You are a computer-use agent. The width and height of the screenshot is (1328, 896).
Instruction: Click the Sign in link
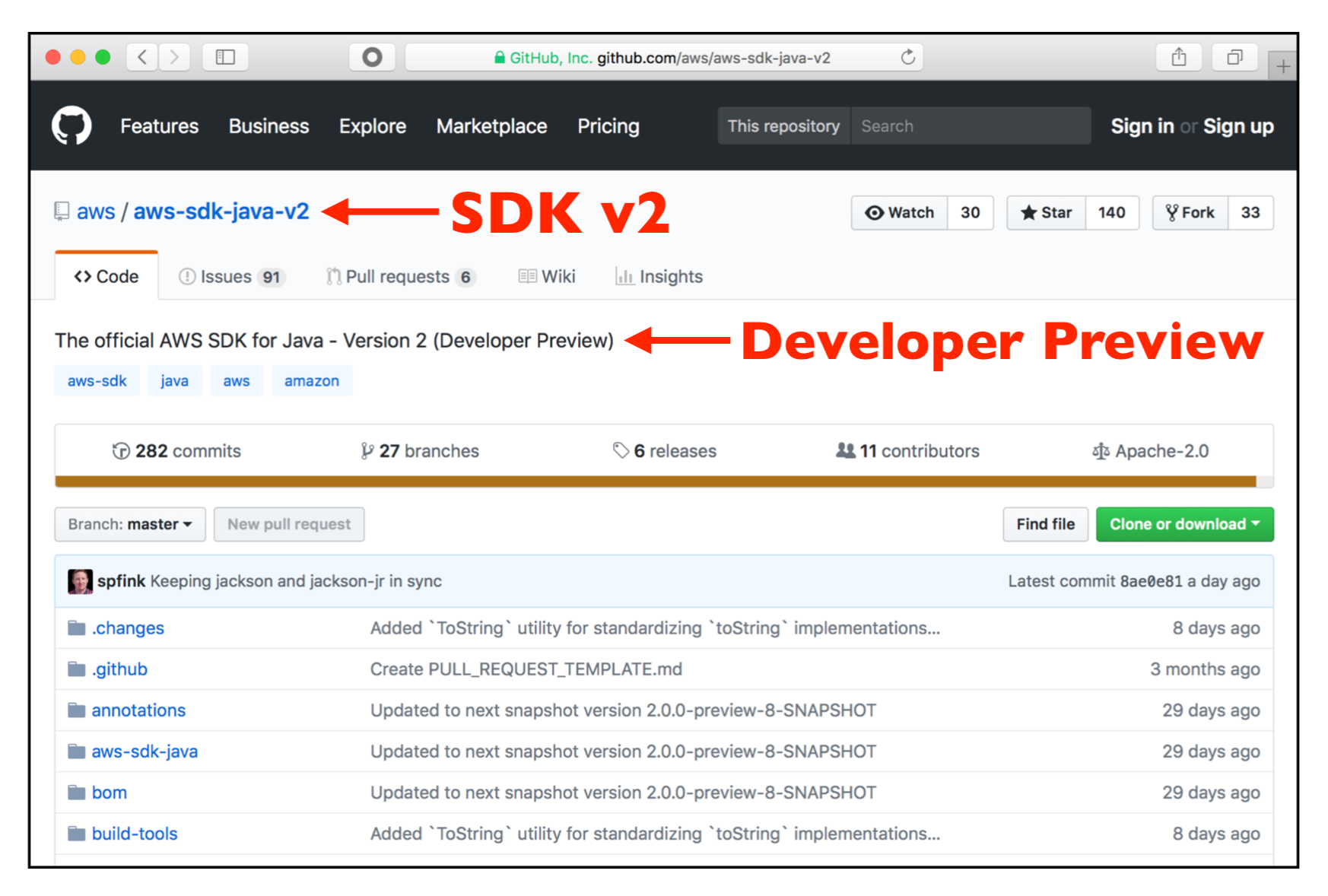tap(1142, 126)
